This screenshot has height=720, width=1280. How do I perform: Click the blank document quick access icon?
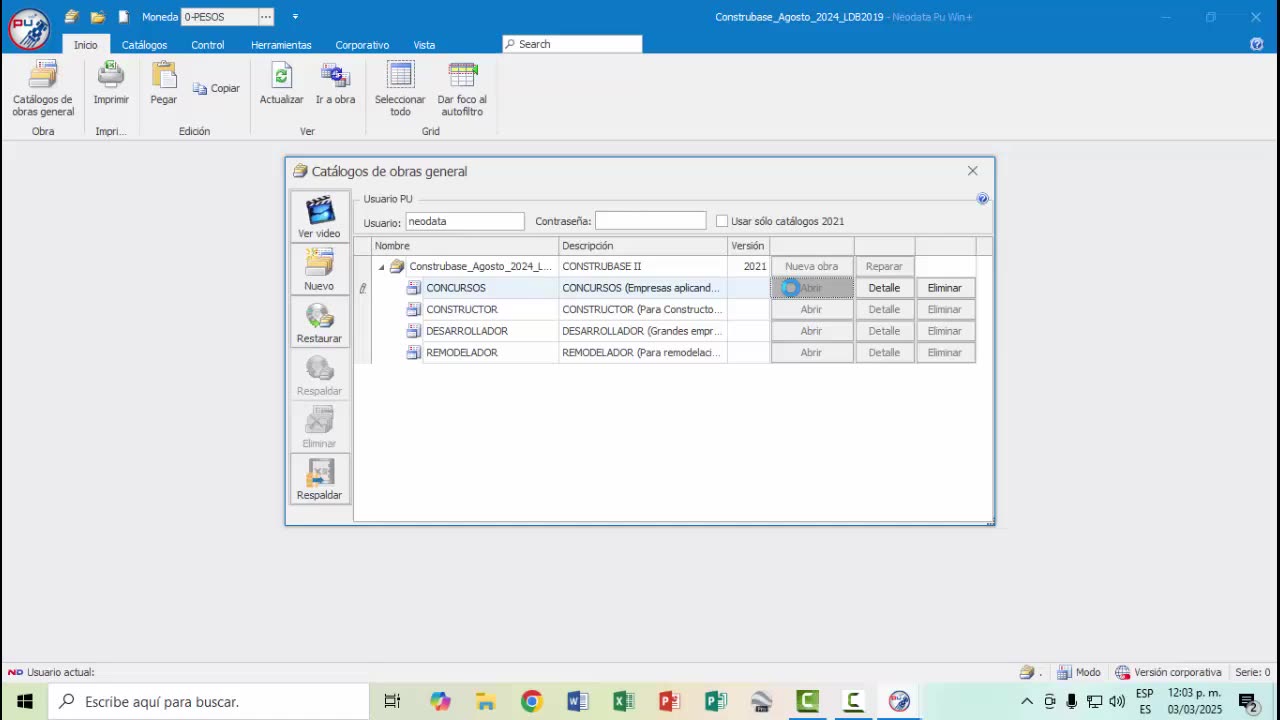click(123, 17)
